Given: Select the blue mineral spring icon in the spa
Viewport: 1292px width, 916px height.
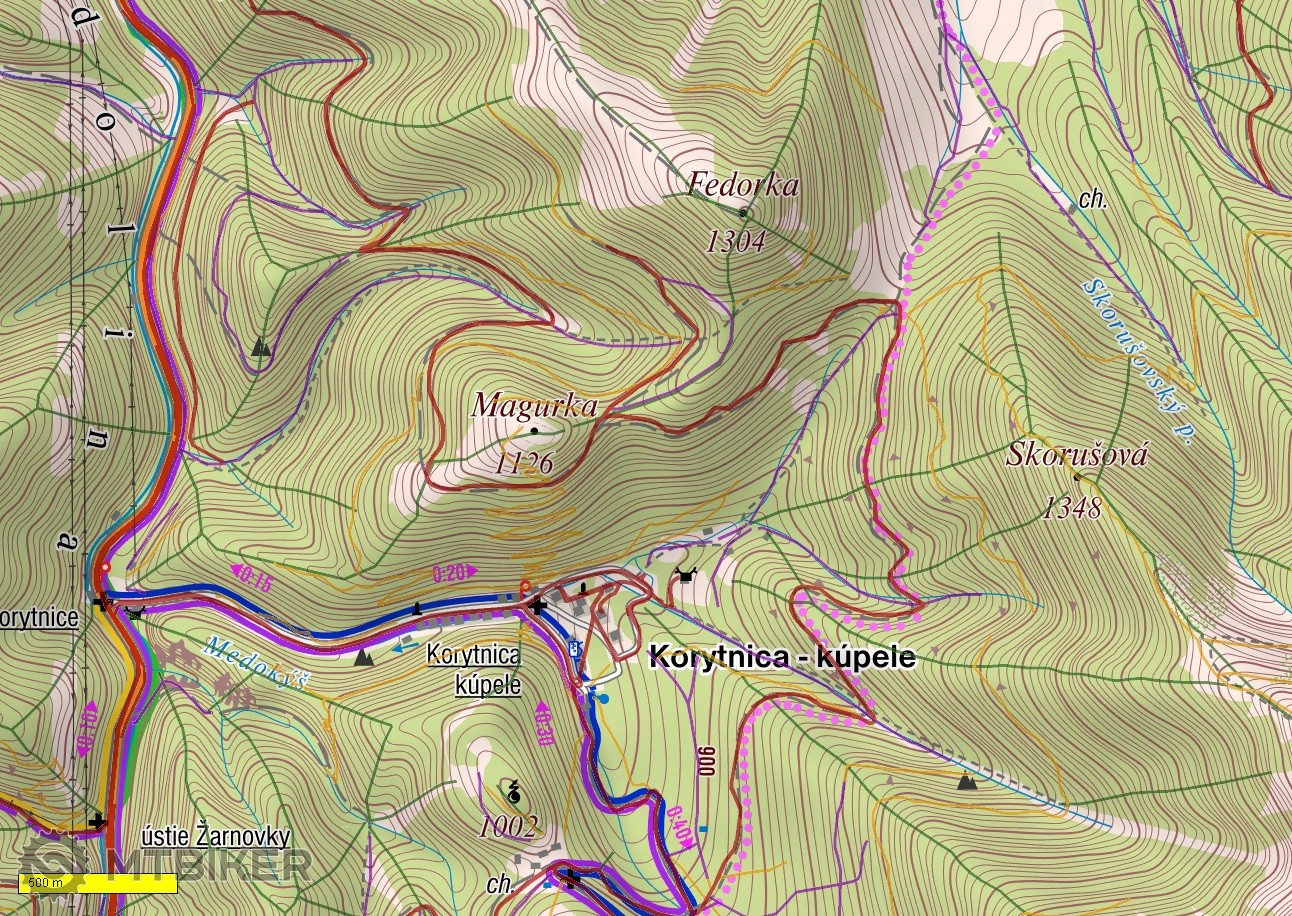Looking at the screenshot, I should (x=603, y=699).
